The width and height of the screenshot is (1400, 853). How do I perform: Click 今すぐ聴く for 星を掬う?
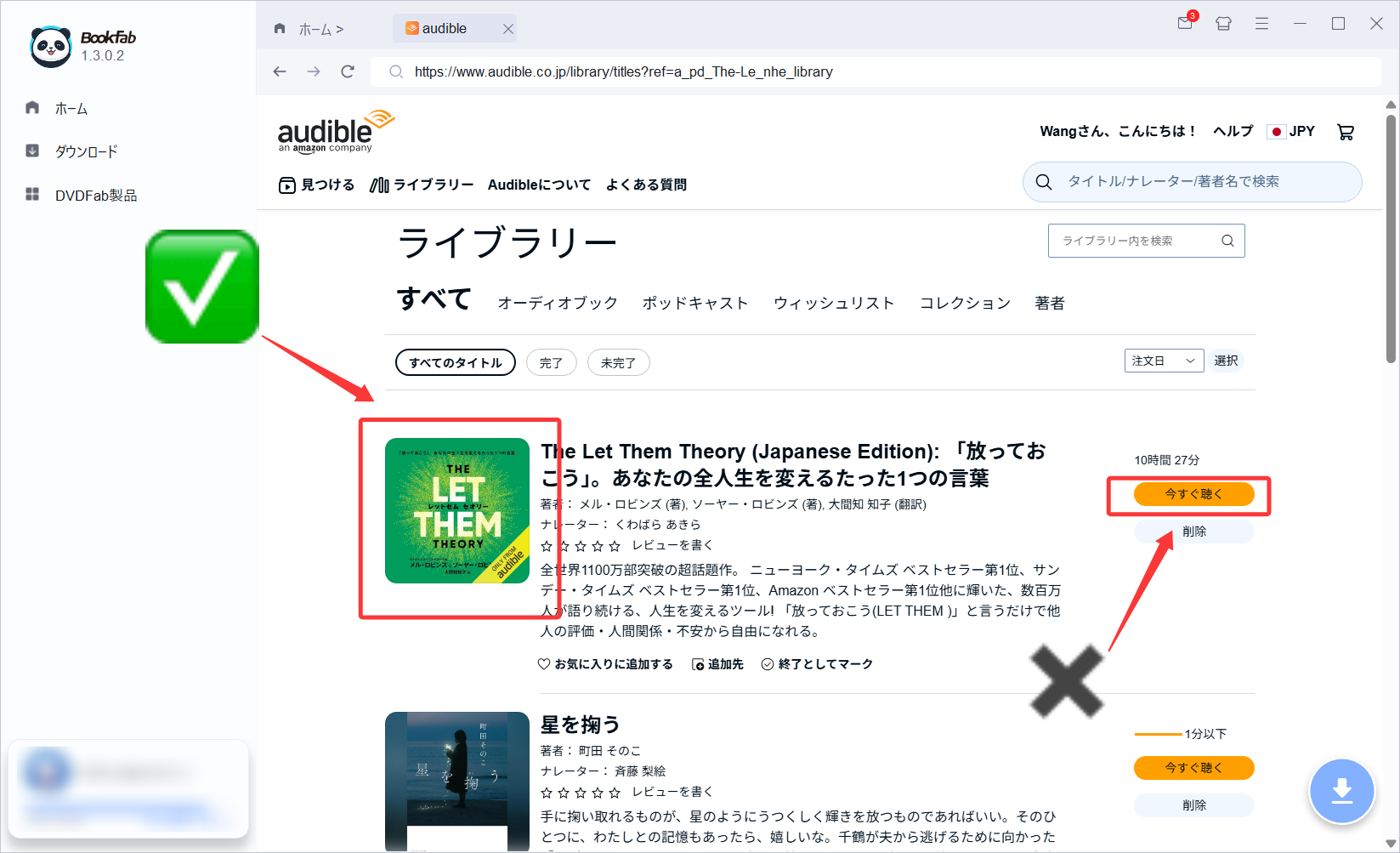[1193, 768]
